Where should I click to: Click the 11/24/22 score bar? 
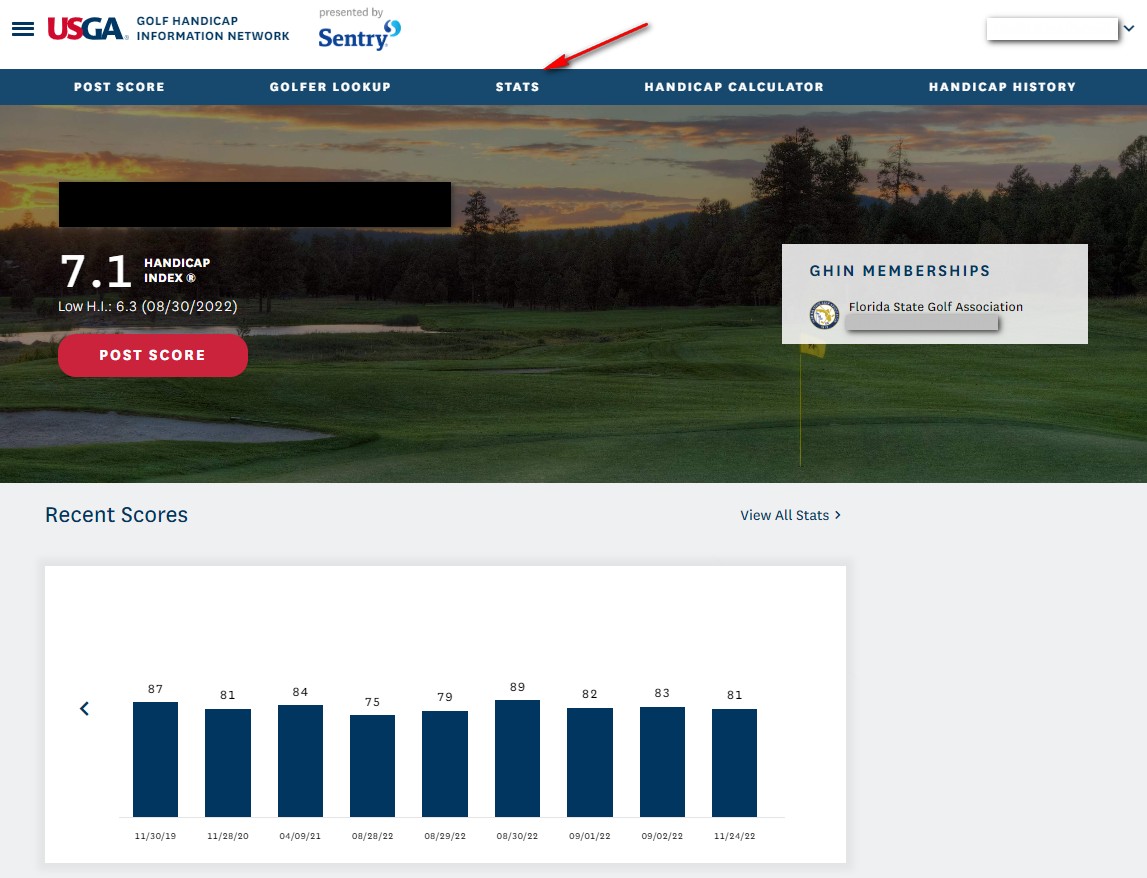734,763
